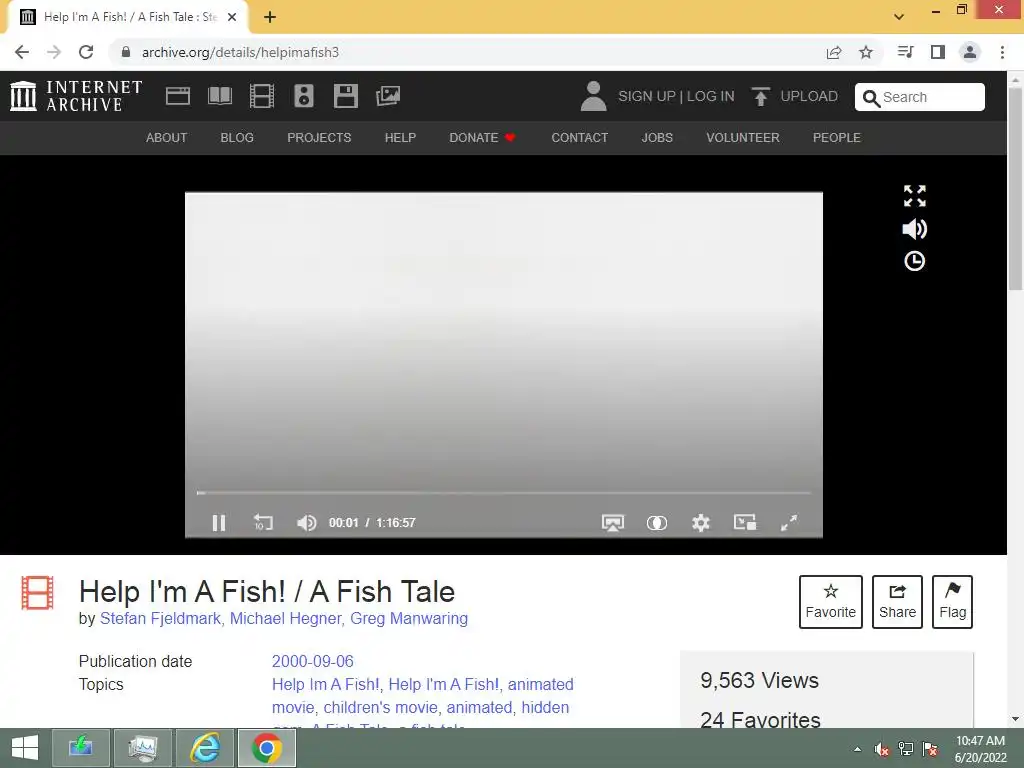Image resolution: width=1024 pixels, height=768 pixels.
Task: Go back in browser history
Action: pos(22,52)
